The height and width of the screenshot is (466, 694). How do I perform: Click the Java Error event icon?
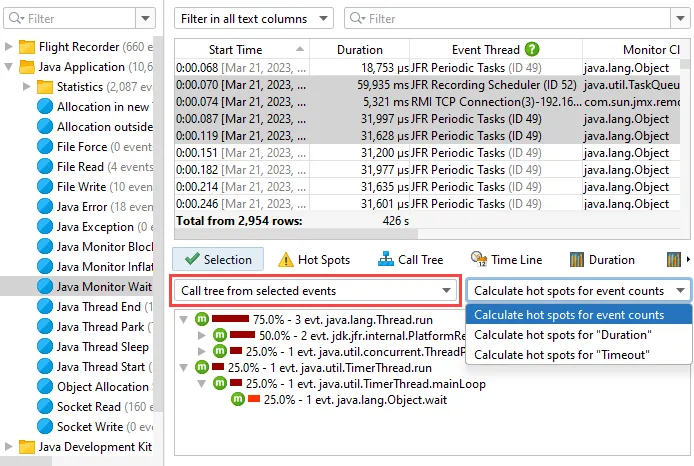[45, 206]
